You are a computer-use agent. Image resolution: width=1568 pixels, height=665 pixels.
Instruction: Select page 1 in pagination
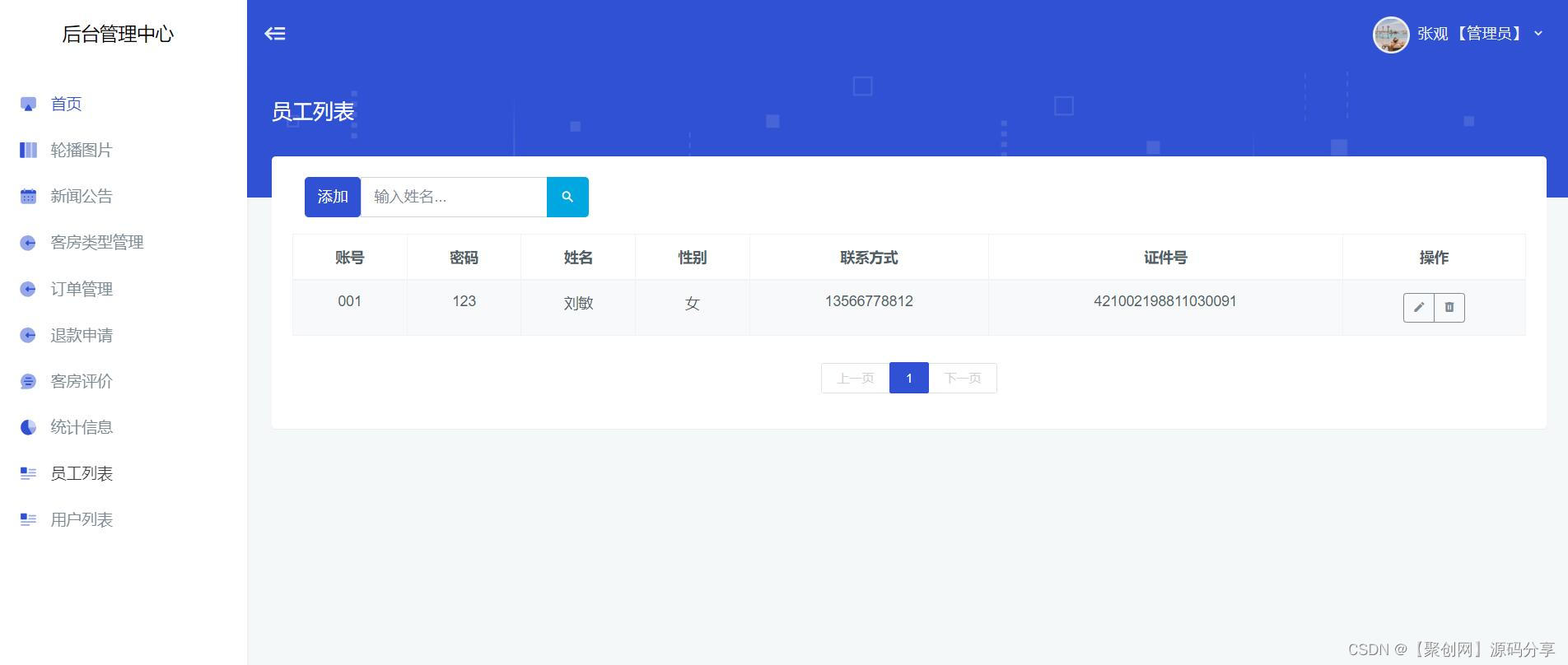[909, 378]
